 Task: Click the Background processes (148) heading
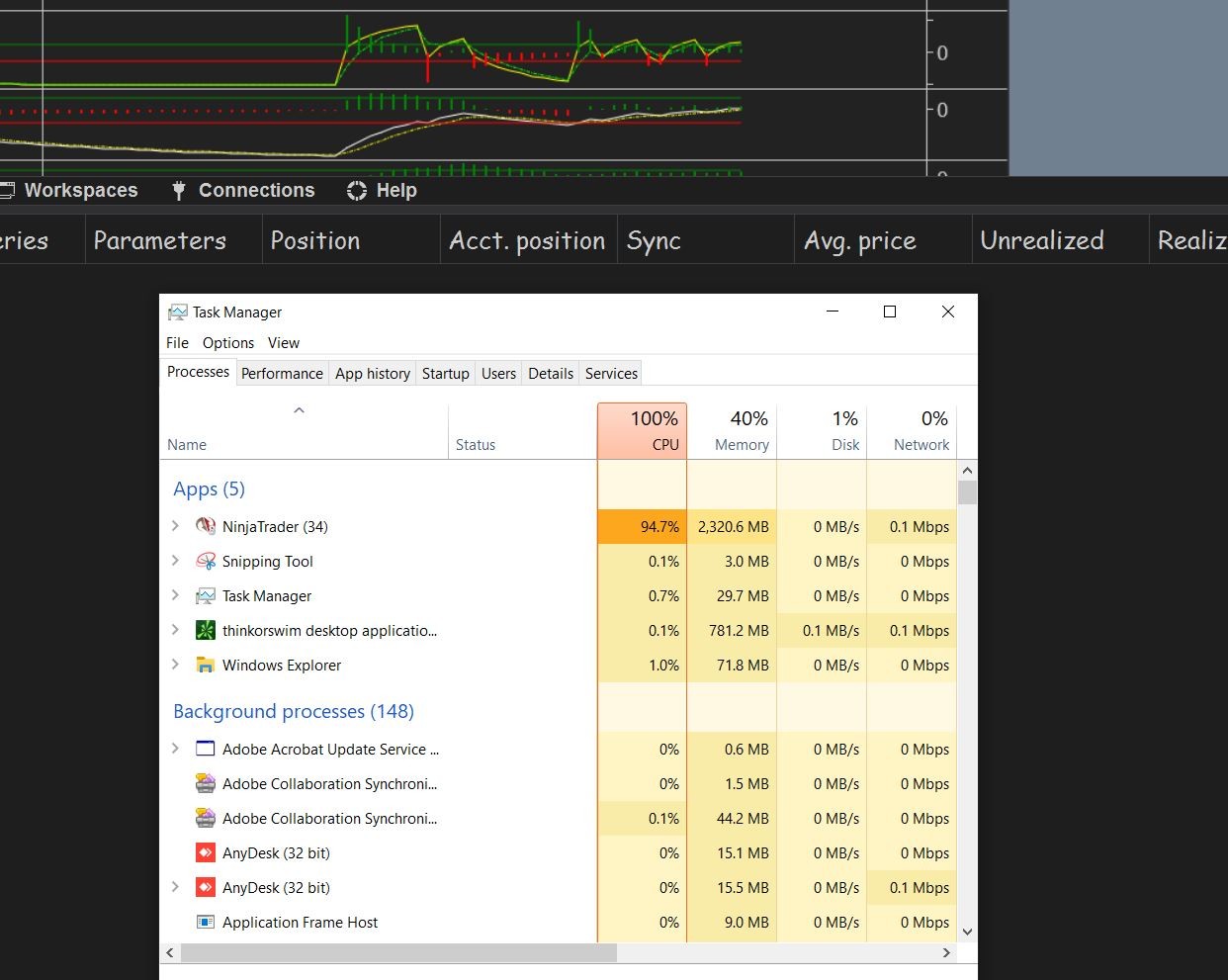click(294, 711)
